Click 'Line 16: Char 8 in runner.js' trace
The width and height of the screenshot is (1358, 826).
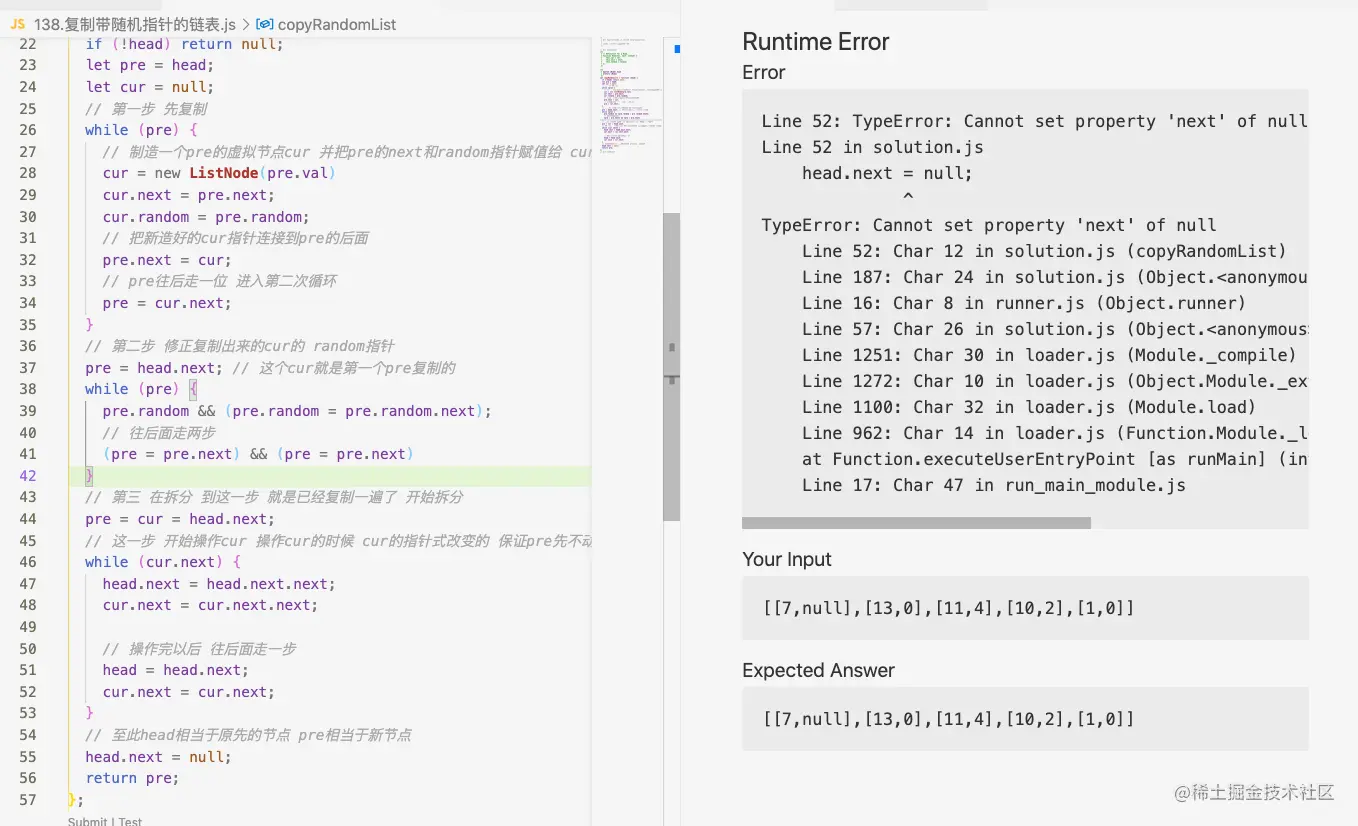tap(1024, 303)
